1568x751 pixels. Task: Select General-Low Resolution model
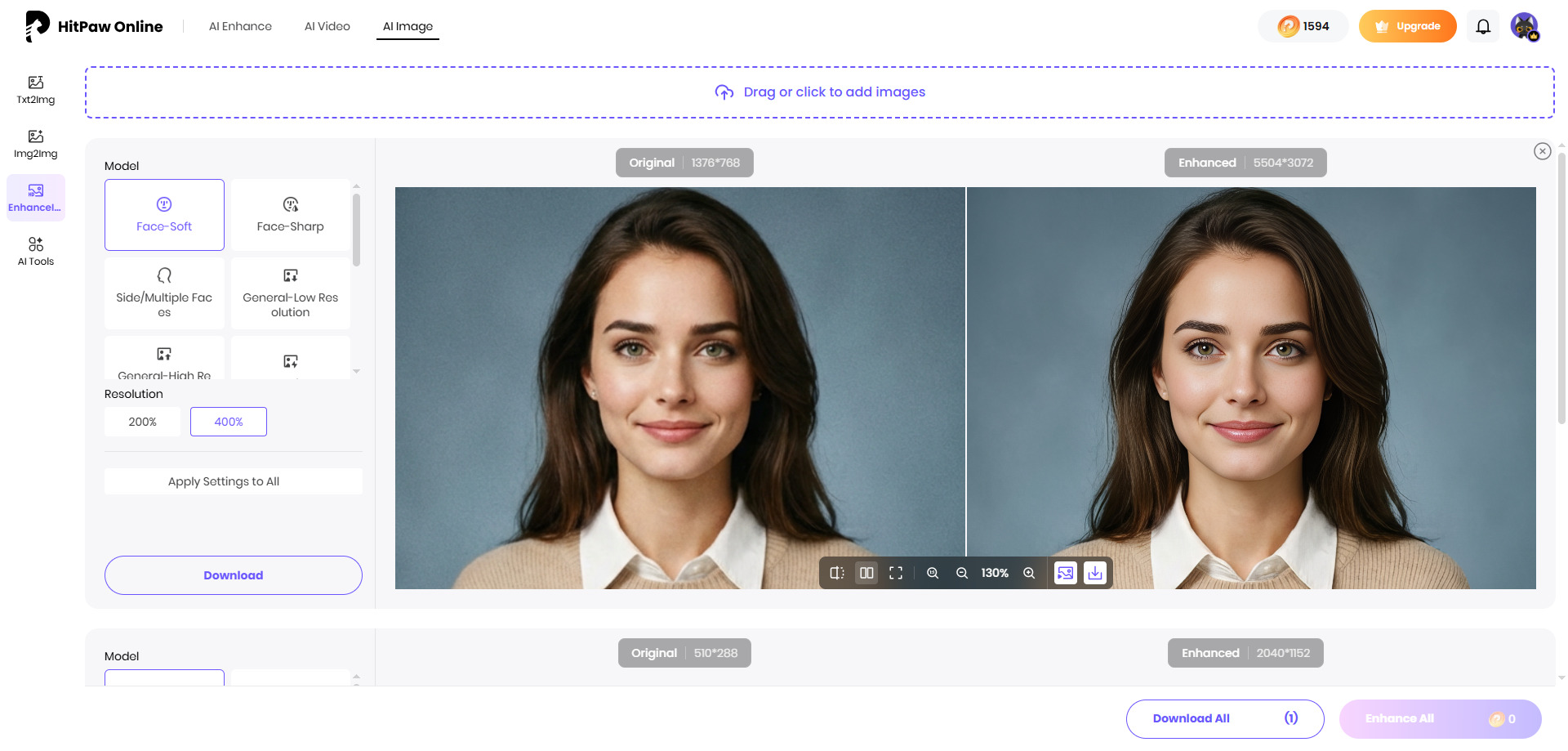(x=290, y=293)
